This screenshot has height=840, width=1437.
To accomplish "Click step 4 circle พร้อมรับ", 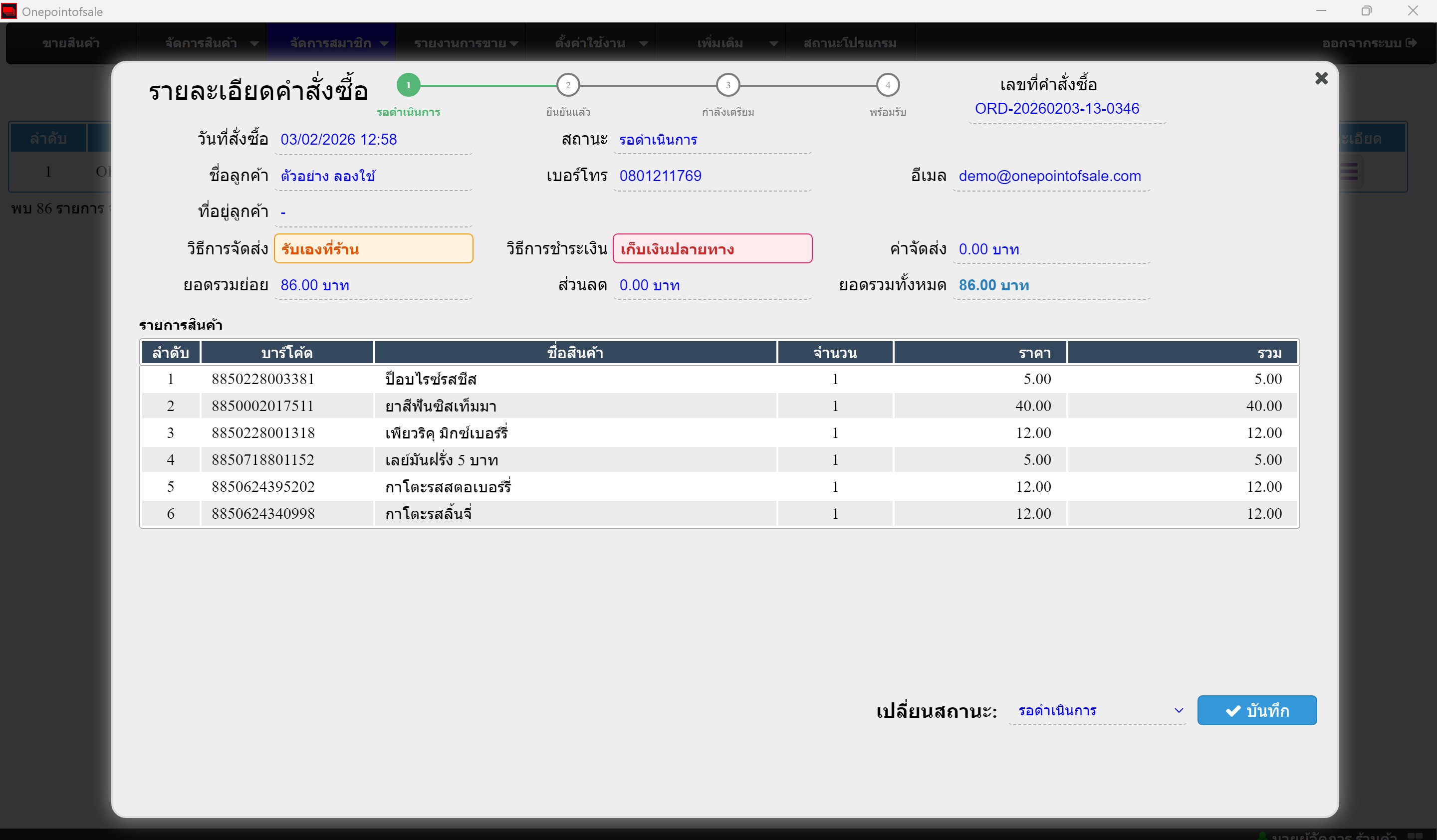I will (x=887, y=85).
